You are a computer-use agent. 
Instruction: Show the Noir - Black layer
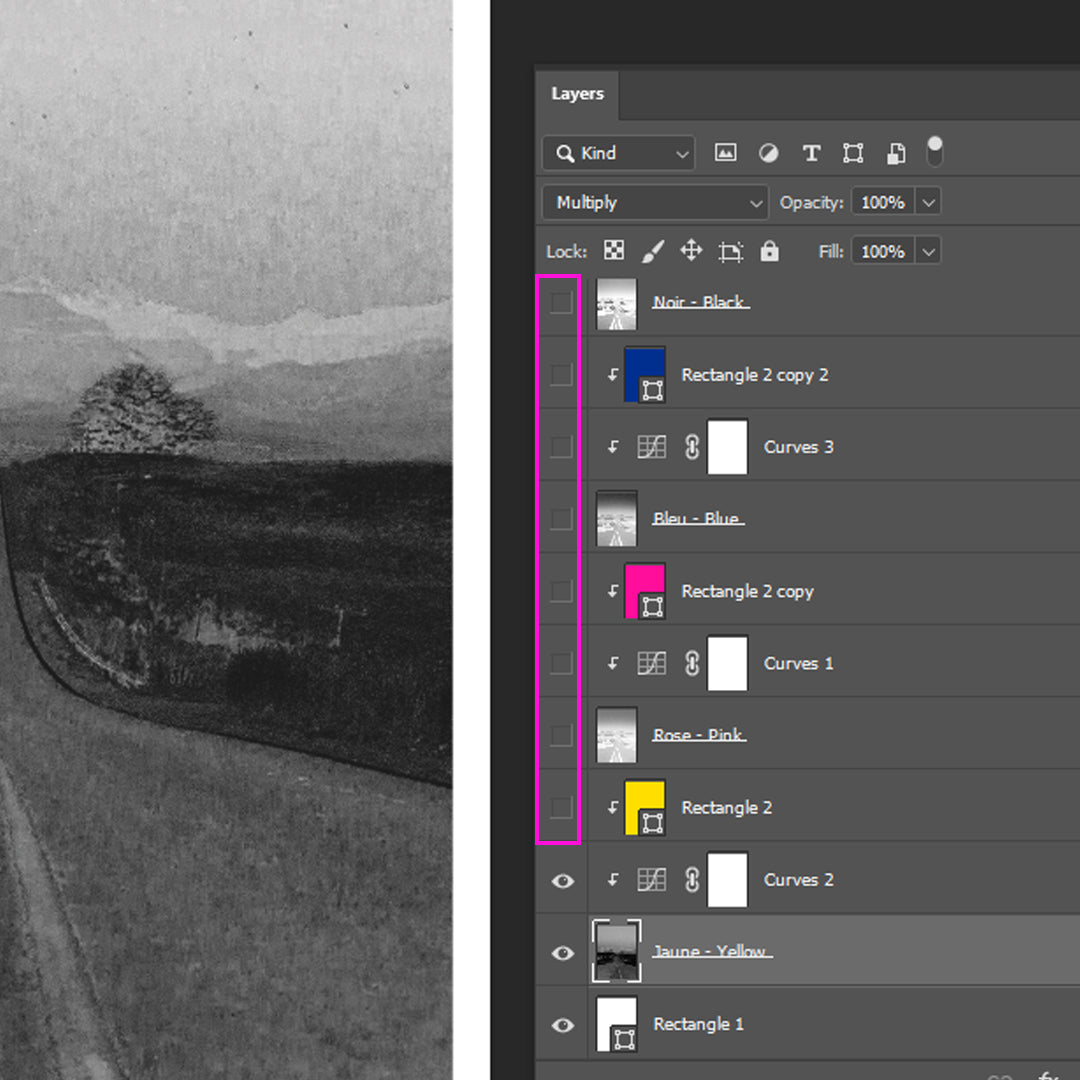tap(562, 302)
